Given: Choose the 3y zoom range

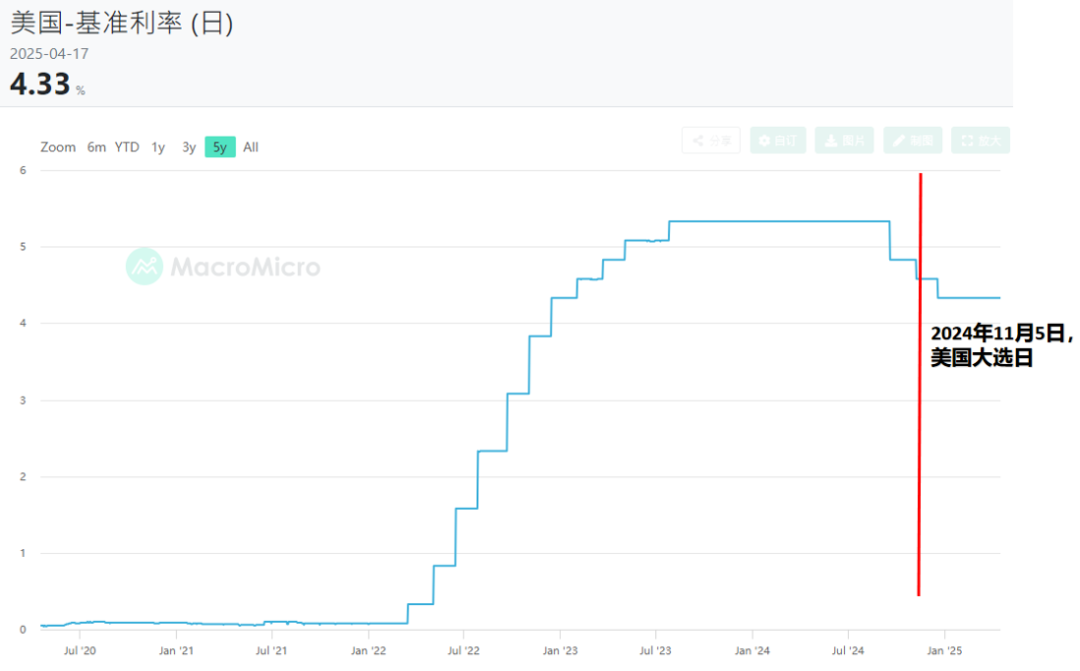Looking at the screenshot, I should coord(189,147).
